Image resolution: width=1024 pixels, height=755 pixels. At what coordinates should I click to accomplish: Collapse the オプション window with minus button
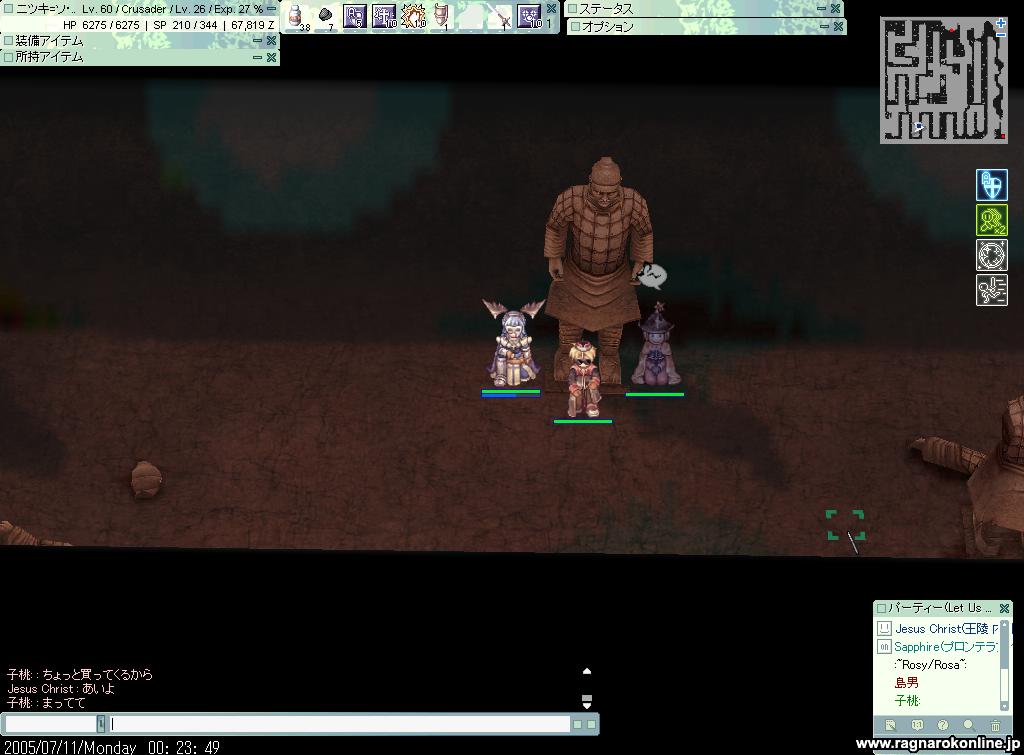[x=825, y=27]
